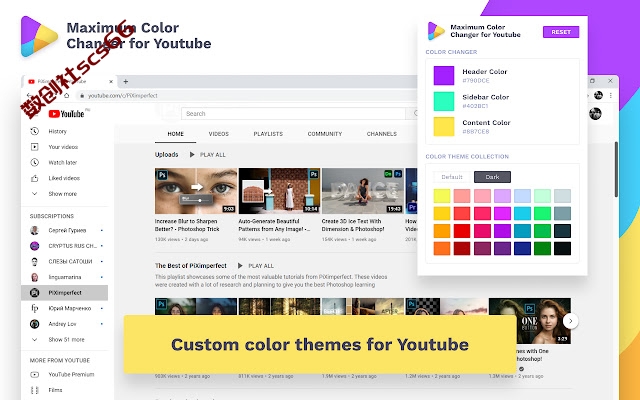Open the inguamarina subscription channel
Image resolution: width=640 pixels, height=400 pixels.
pos(64,277)
